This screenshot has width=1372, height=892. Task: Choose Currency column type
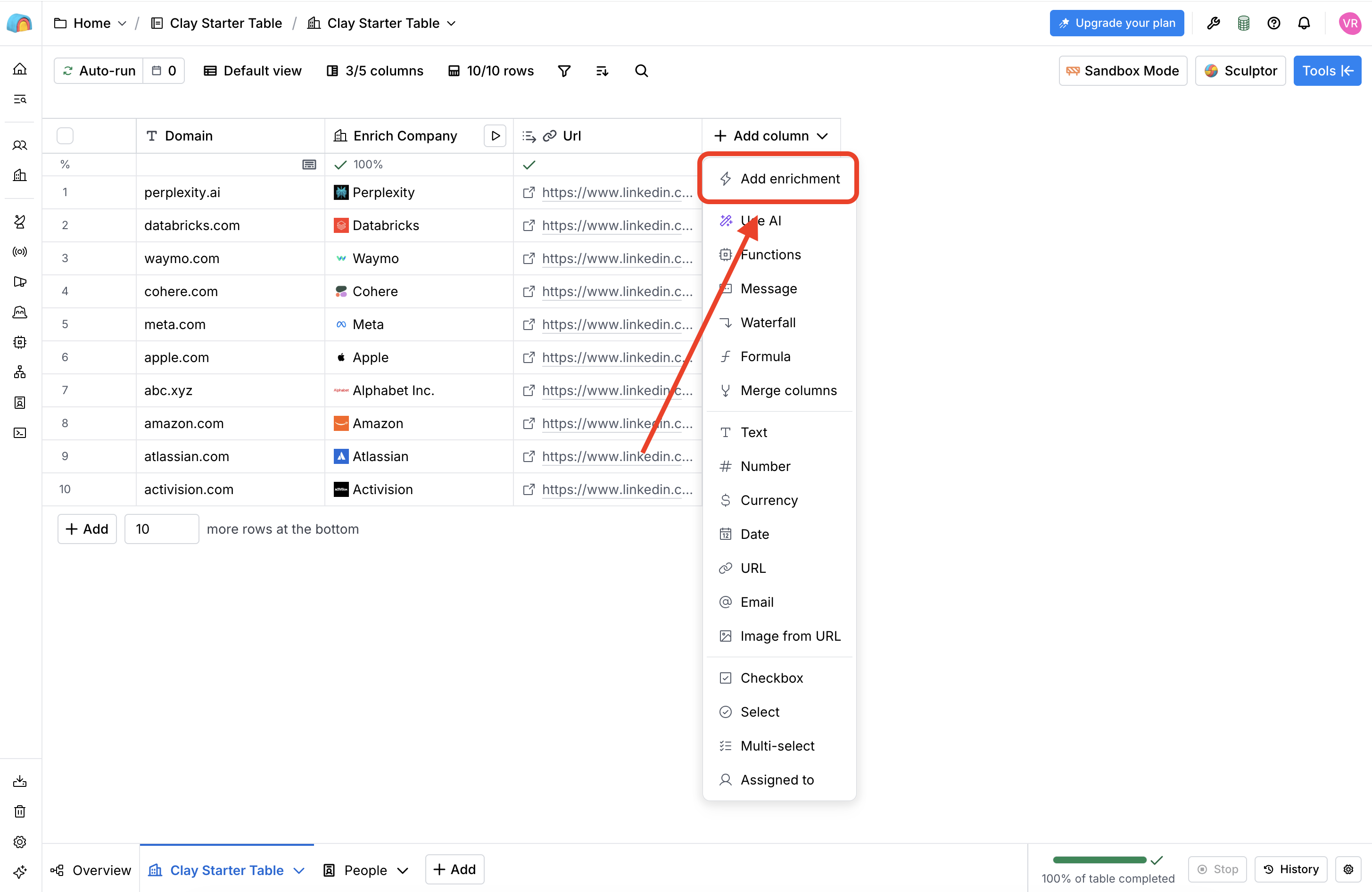pos(779,501)
